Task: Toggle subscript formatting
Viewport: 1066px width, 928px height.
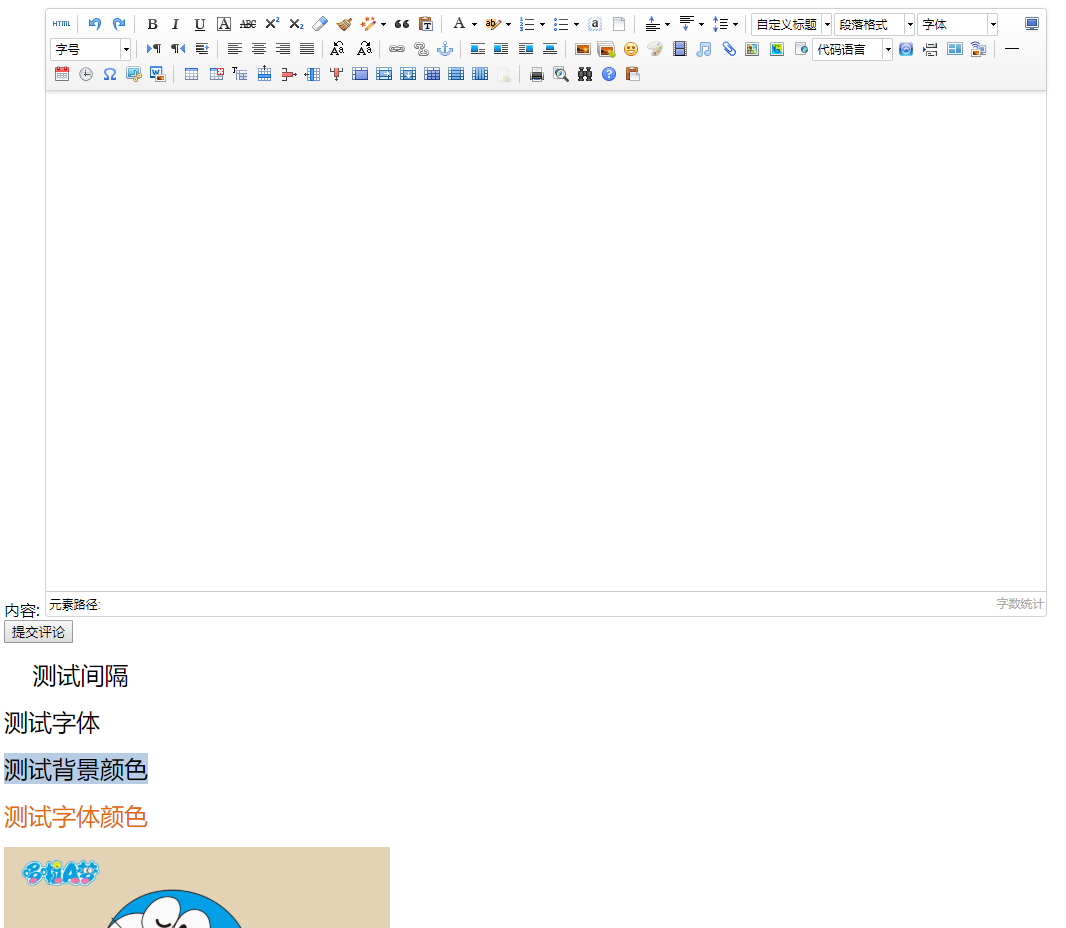Action: click(296, 24)
